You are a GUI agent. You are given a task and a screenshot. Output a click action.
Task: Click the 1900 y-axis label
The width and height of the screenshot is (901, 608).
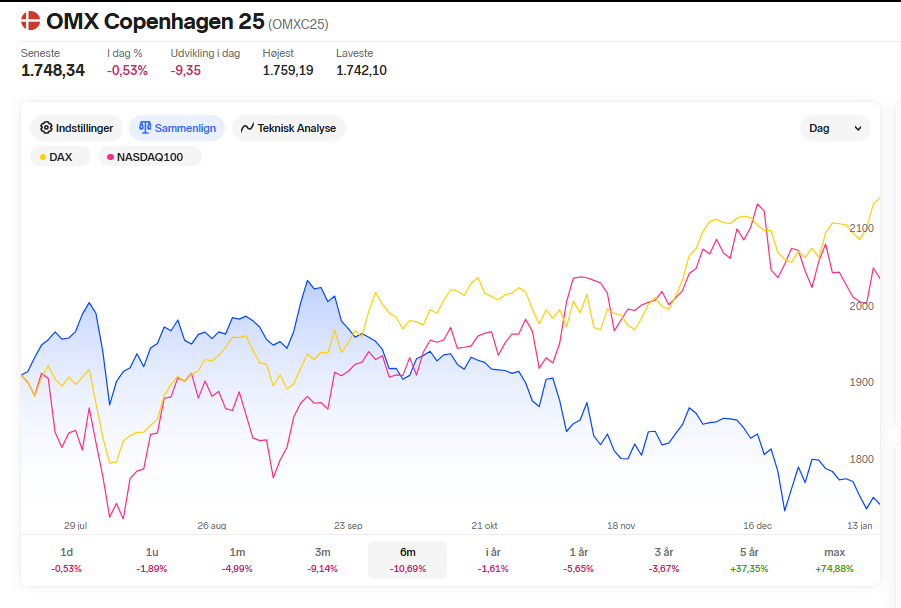click(x=861, y=382)
